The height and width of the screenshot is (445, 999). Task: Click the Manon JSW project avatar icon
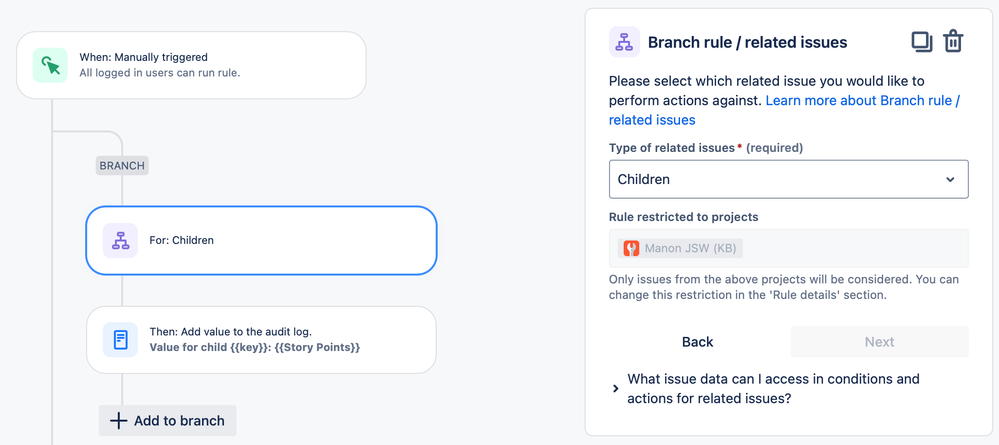coord(631,248)
